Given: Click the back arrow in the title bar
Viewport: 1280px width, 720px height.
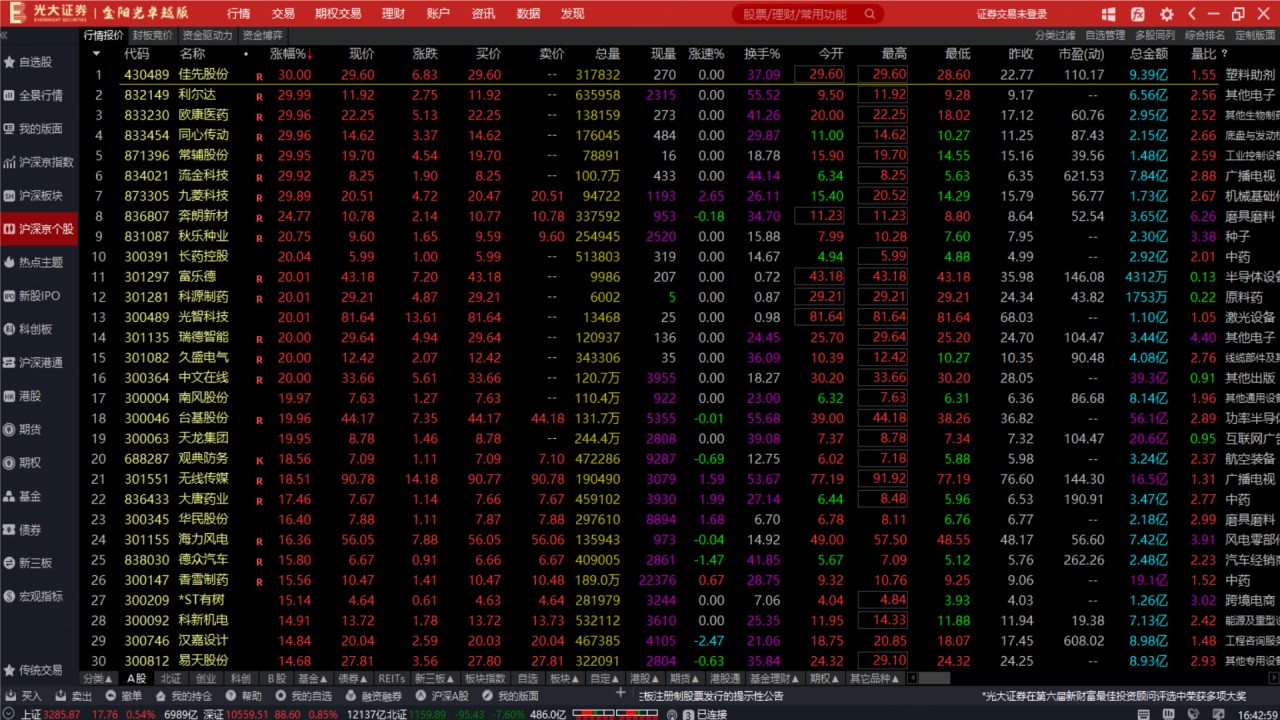Looking at the screenshot, I should tap(1191, 14).
